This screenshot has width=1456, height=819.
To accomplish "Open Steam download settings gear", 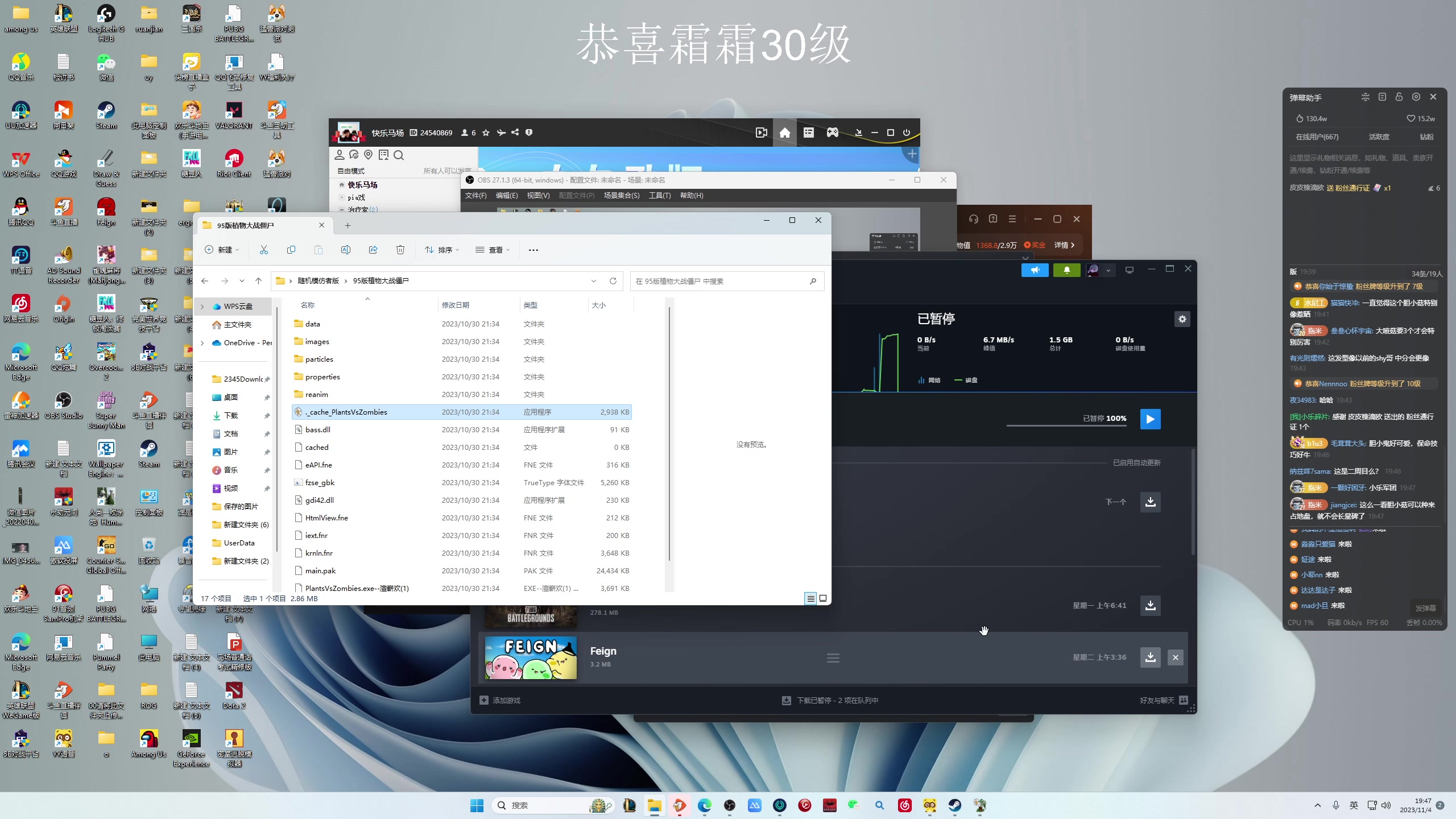I will 1182,319.
